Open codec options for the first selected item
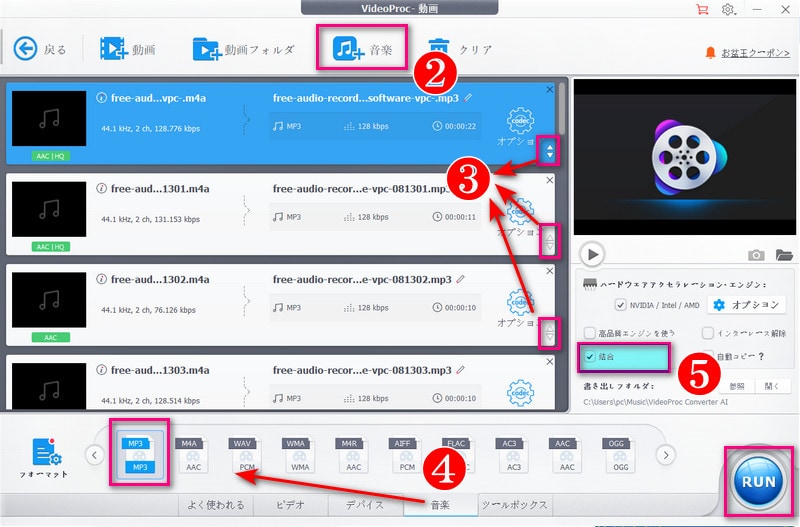Screen dimensions: 800x527 point(520,121)
